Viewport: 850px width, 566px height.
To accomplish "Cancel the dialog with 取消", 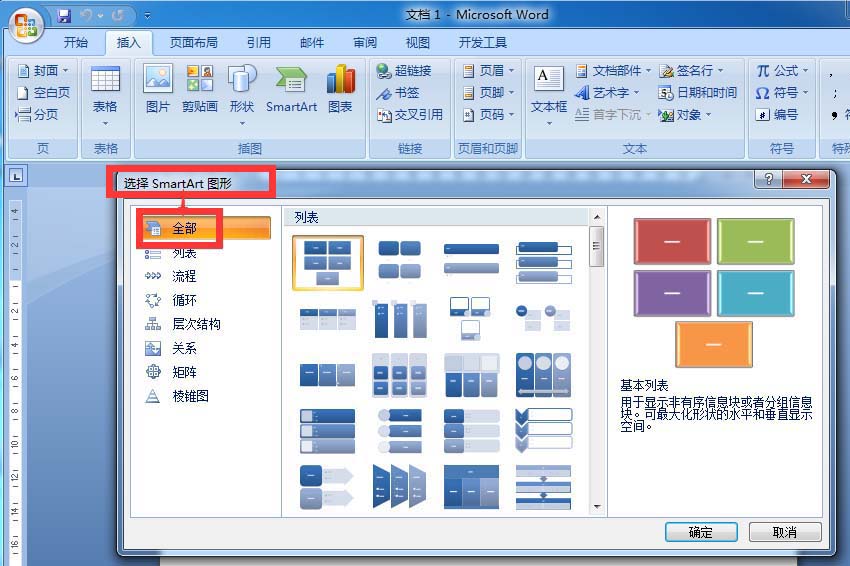I will [785, 532].
